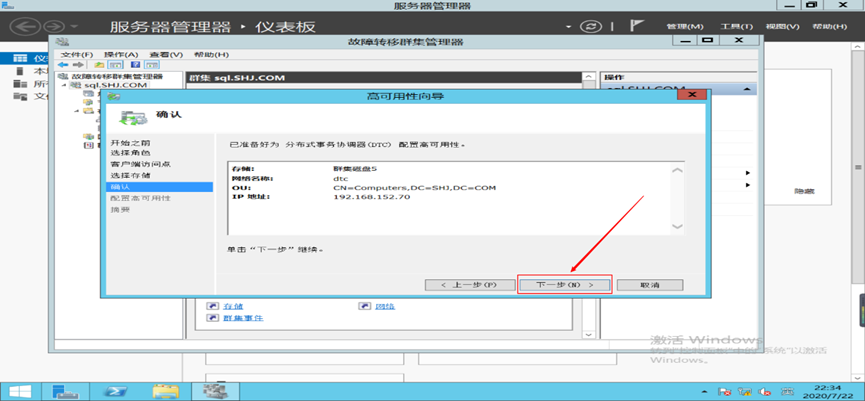
Task: Click the CN=Computers,DC=SHJ,DC=COM OU value
Action: [x=415, y=188]
